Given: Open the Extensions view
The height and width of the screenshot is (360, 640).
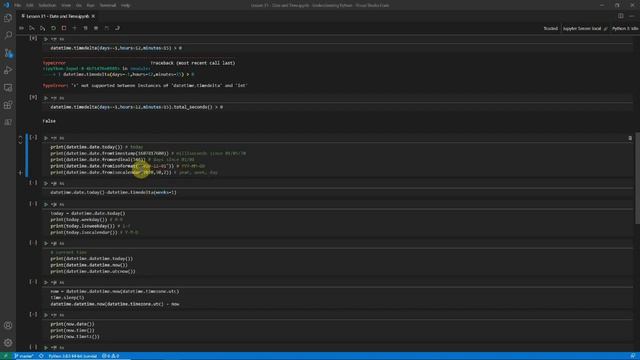Looking at the screenshot, I should pyautogui.click(x=8, y=105).
